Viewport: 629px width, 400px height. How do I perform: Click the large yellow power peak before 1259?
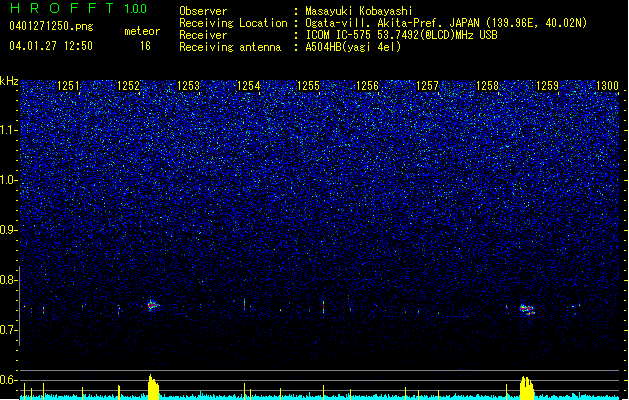pyautogui.click(x=527, y=388)
